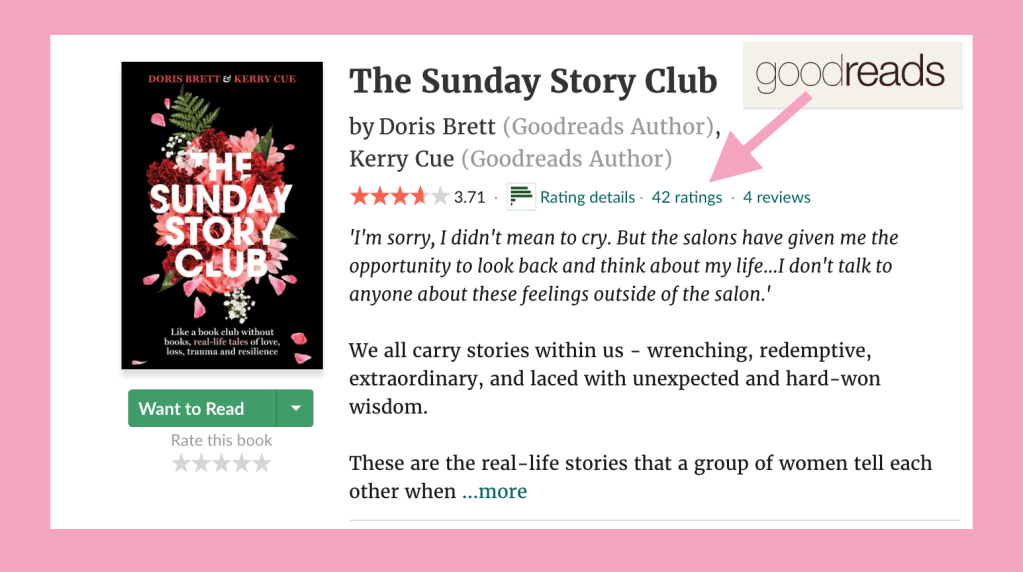Open the Rating details text link
This screenshot has width=1023, height=572.
(587, 197)
